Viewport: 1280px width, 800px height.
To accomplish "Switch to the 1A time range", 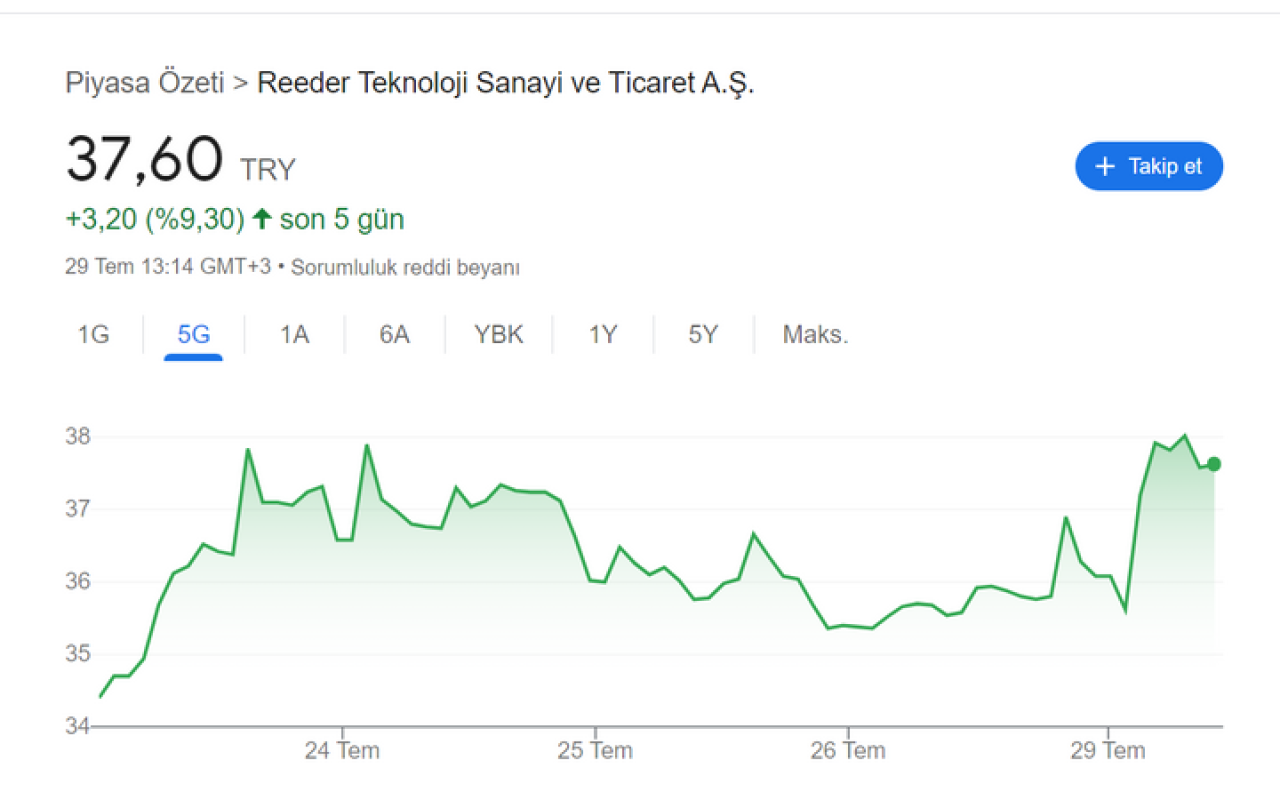I will pyautogui.click(x=294, y=335).
